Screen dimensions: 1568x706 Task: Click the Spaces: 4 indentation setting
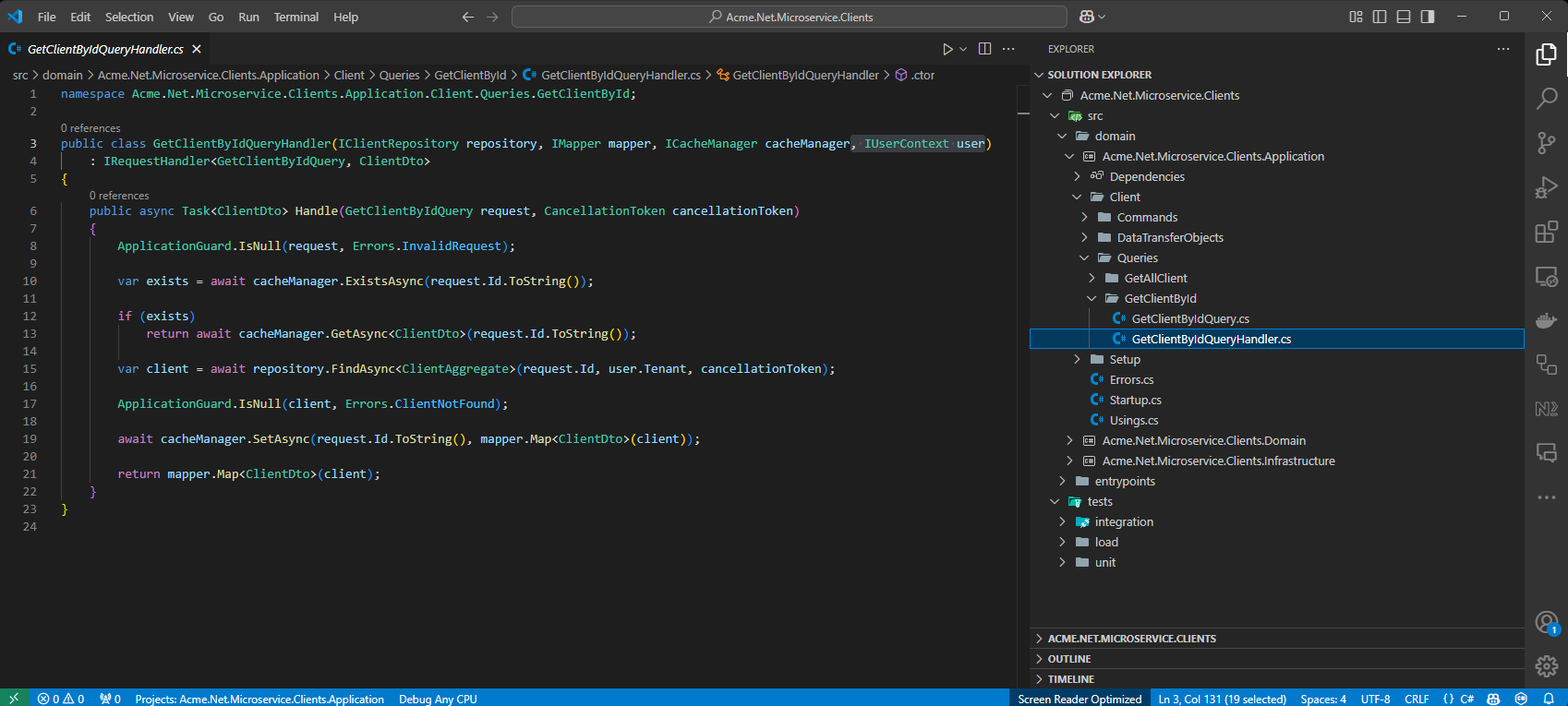tap(1323, 699)
